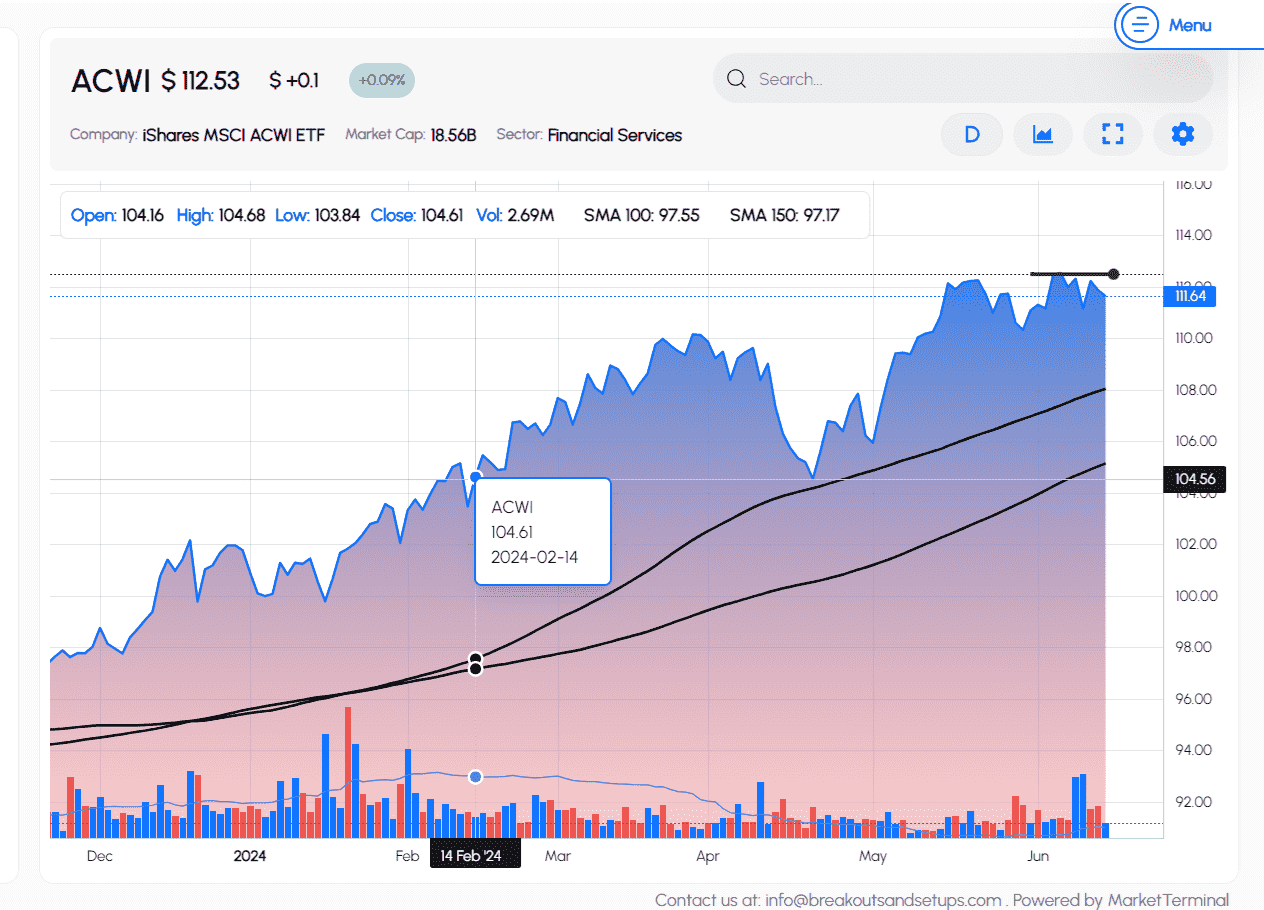
Task: Click the Jun label on time axis
Action: (1038, 856)
